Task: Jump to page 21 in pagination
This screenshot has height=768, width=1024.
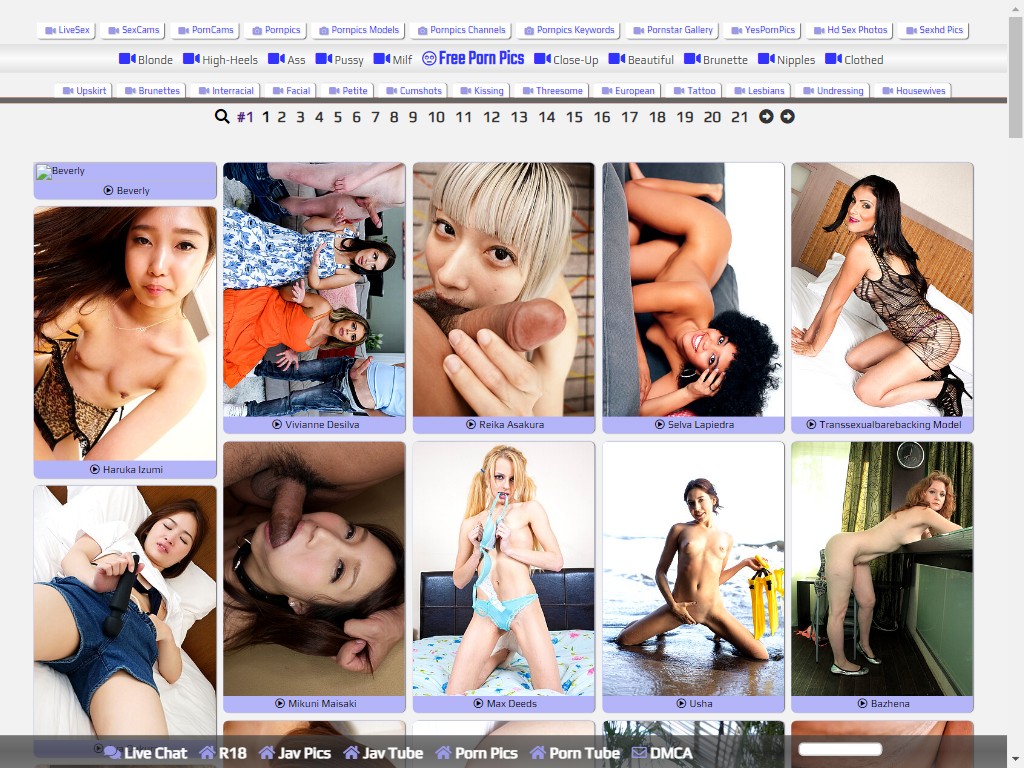Action: pos(739,117)
